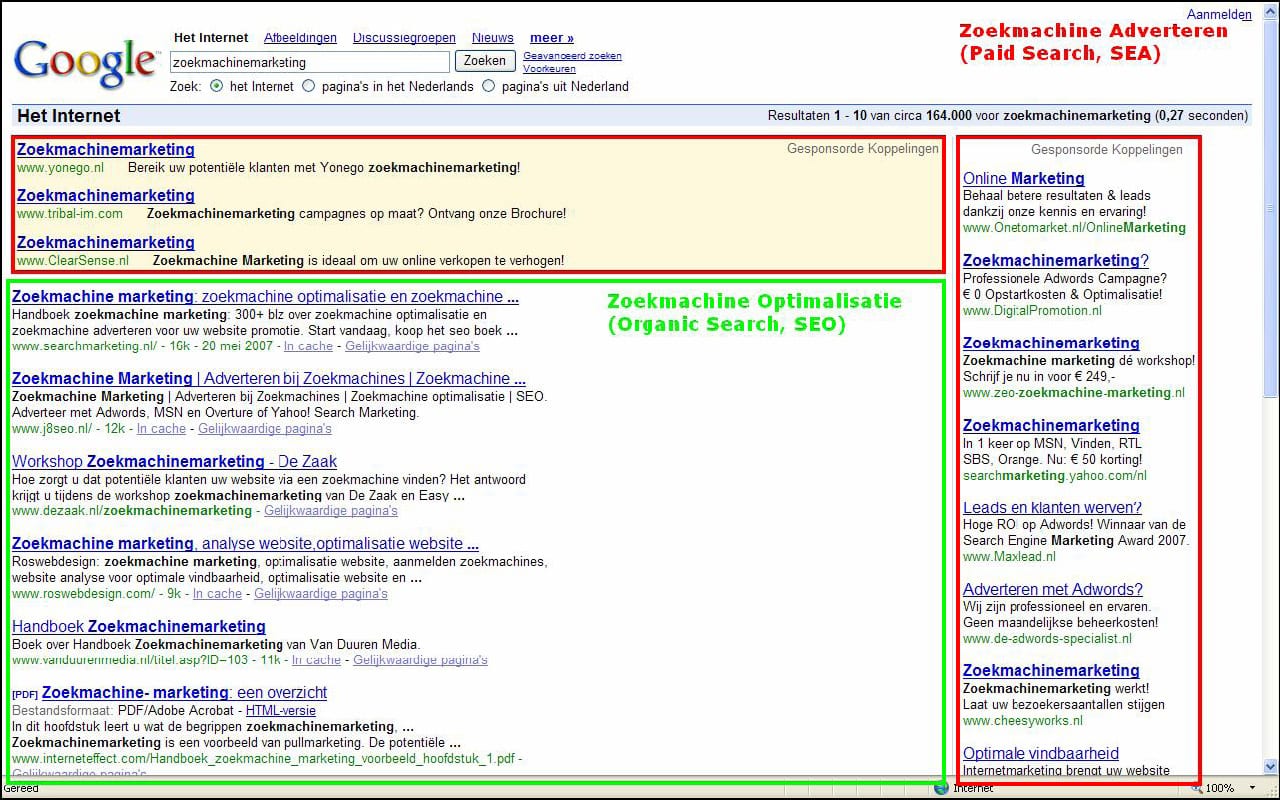Open "Gelijkwaardige pagina's" for dezaak.nl result
1280x800 pixels.
(x=330, y=511)
